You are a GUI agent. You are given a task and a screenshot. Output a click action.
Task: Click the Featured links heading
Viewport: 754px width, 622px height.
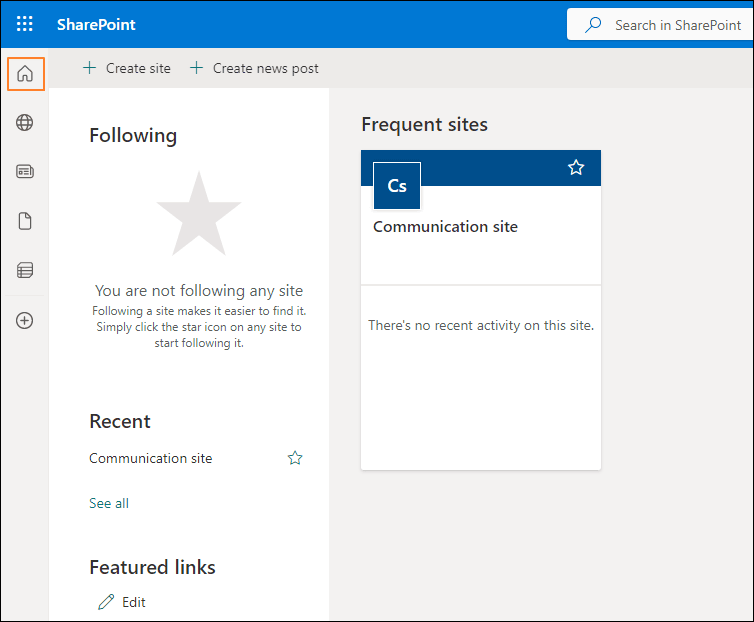pos(152,568)
